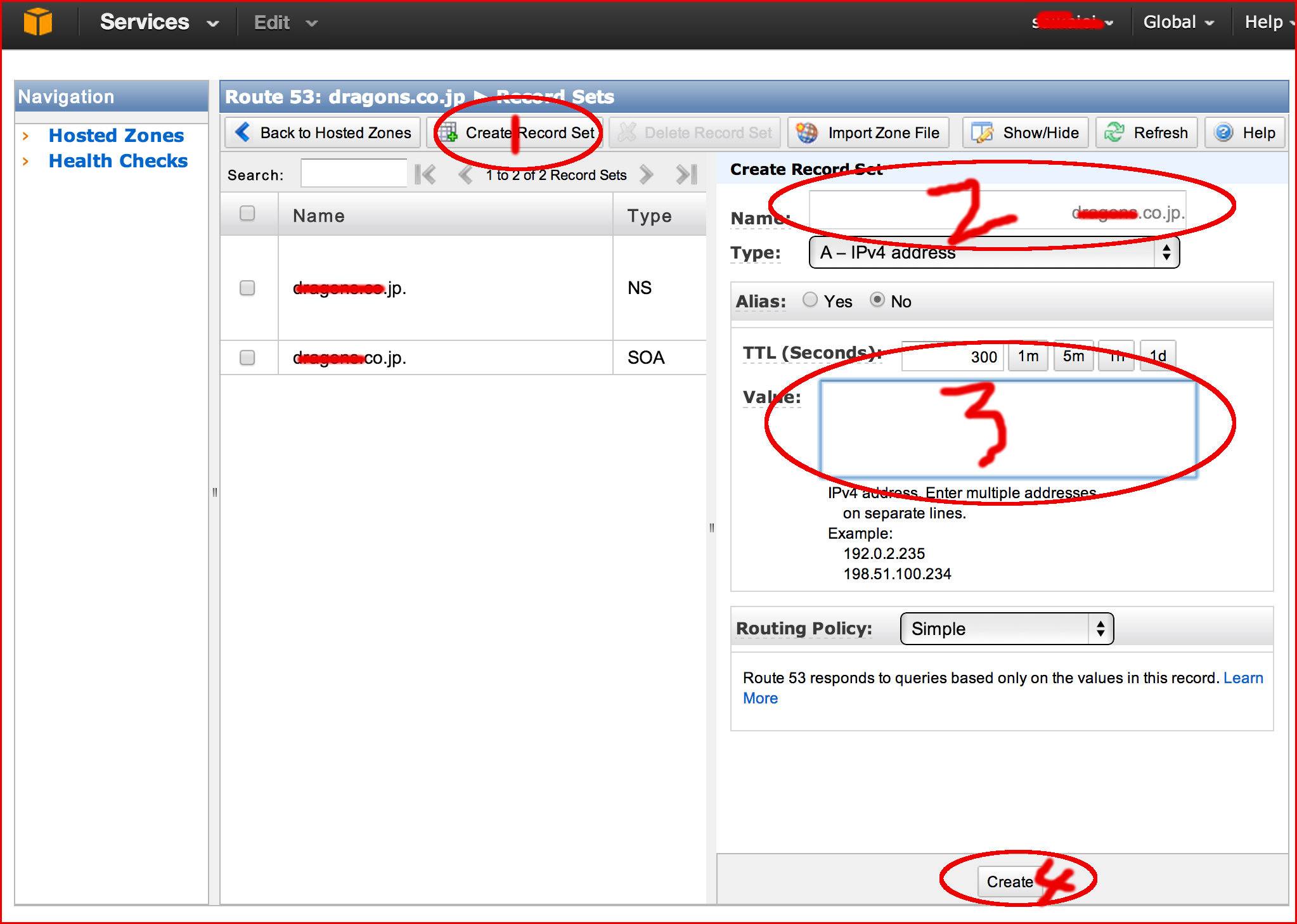Sort by the Name column header
The width and height of the screenshot is (1297, 924).
tap(446, 215)
